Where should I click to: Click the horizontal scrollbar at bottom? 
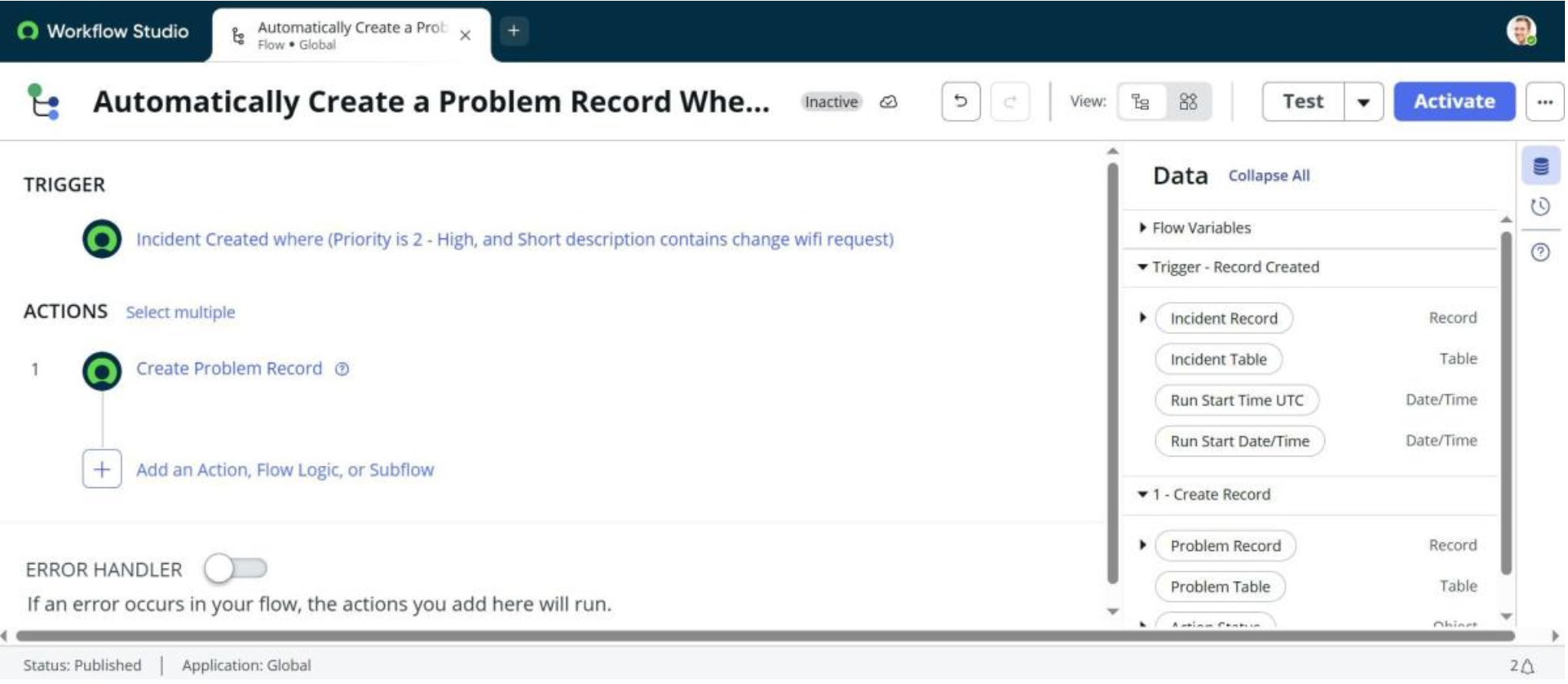pyautogui.click(x=765, y=636)
